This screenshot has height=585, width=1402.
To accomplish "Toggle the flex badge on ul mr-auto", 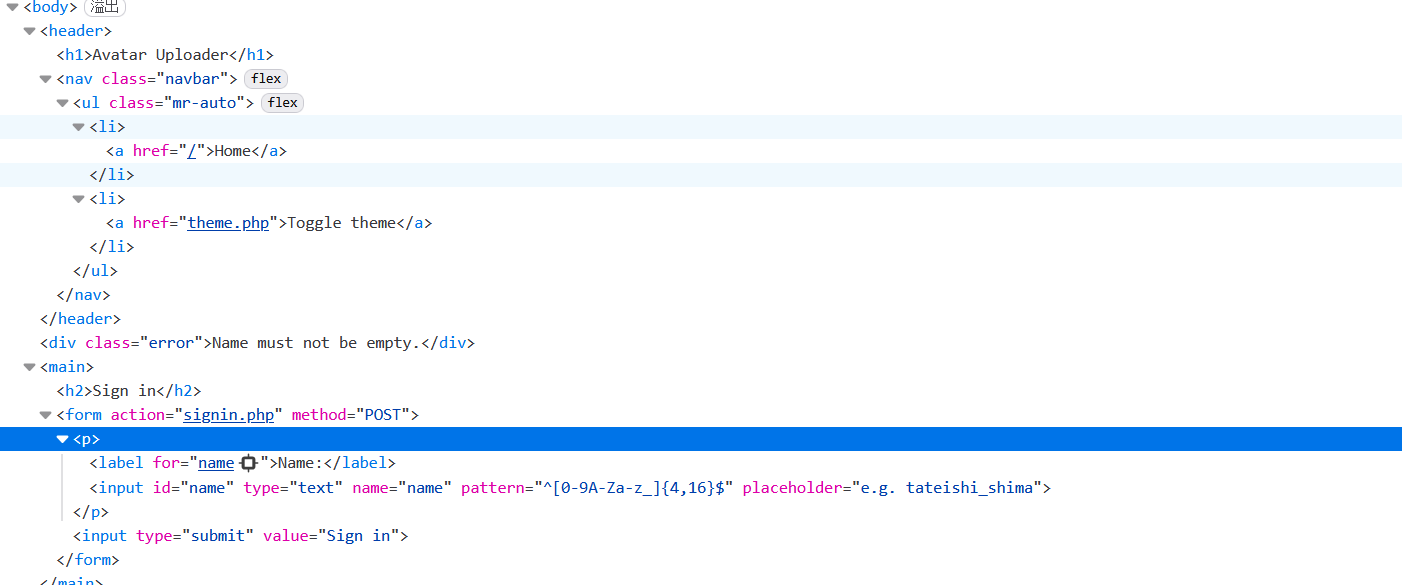I will [x=282, y=102].
